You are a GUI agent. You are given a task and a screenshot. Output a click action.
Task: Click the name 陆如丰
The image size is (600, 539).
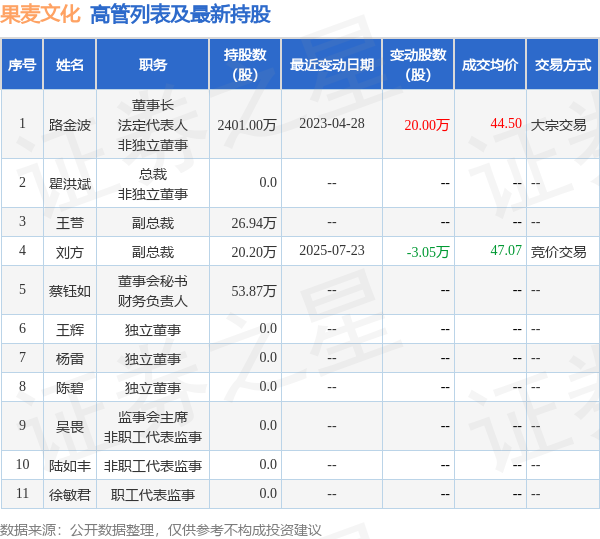[70, 466]
